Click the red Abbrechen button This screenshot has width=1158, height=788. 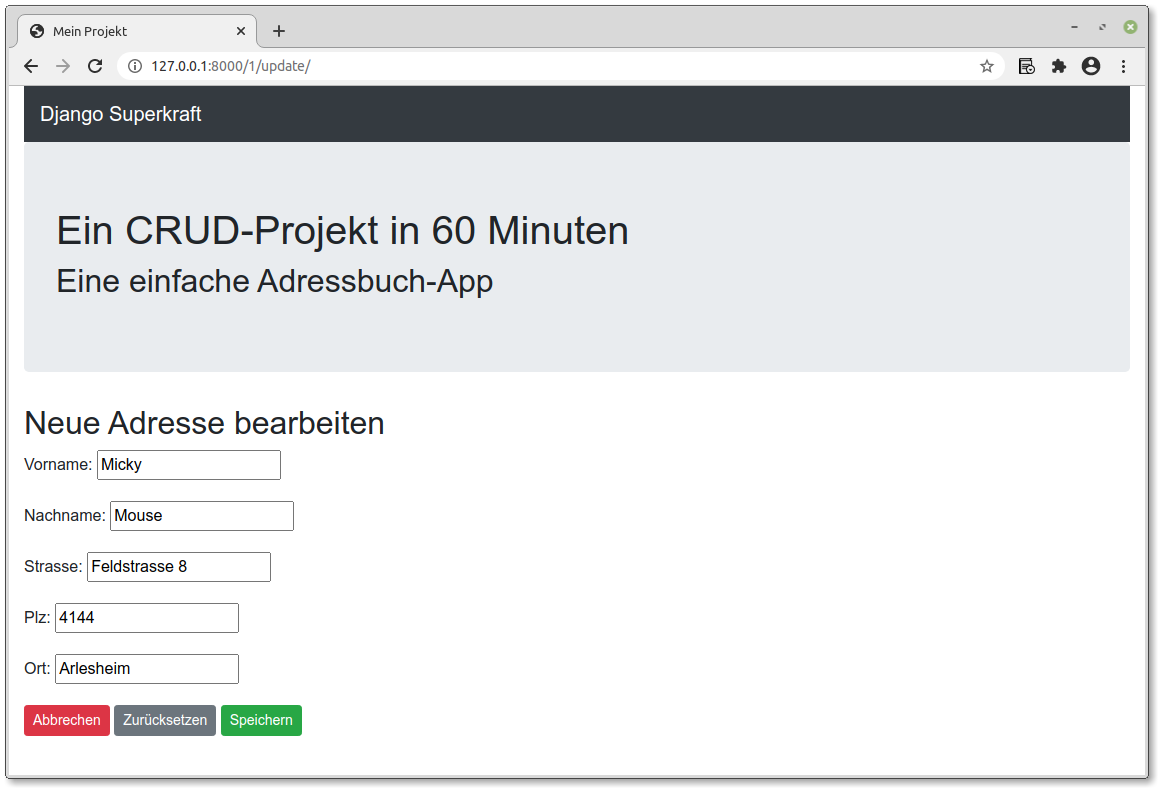(66, 720)
